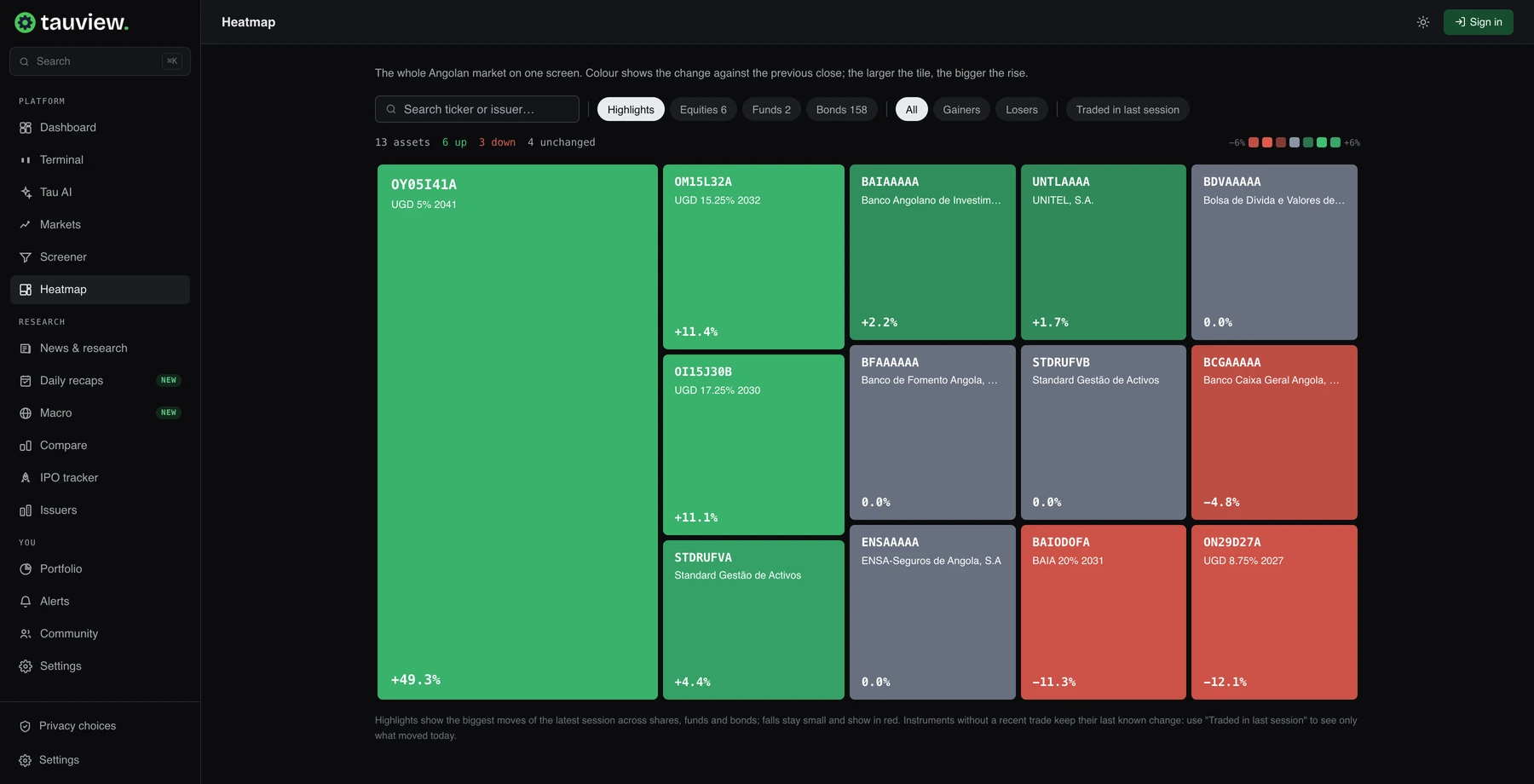The height and width of the screenshot is (784, 1534).
Task: Open the UNTLAAAA UNITEL tile
Action: [x=1104, y=252]
